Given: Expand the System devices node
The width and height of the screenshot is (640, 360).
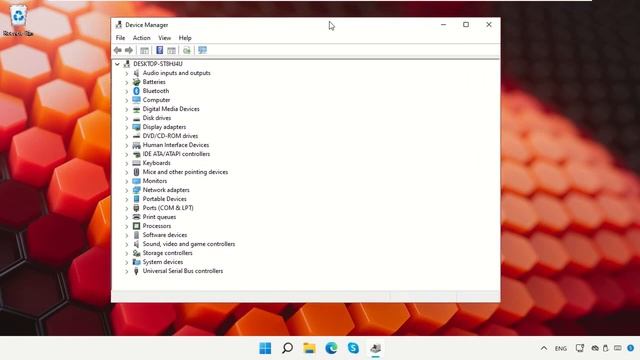Looking at the screenshot, I should (x=127, y=262).
